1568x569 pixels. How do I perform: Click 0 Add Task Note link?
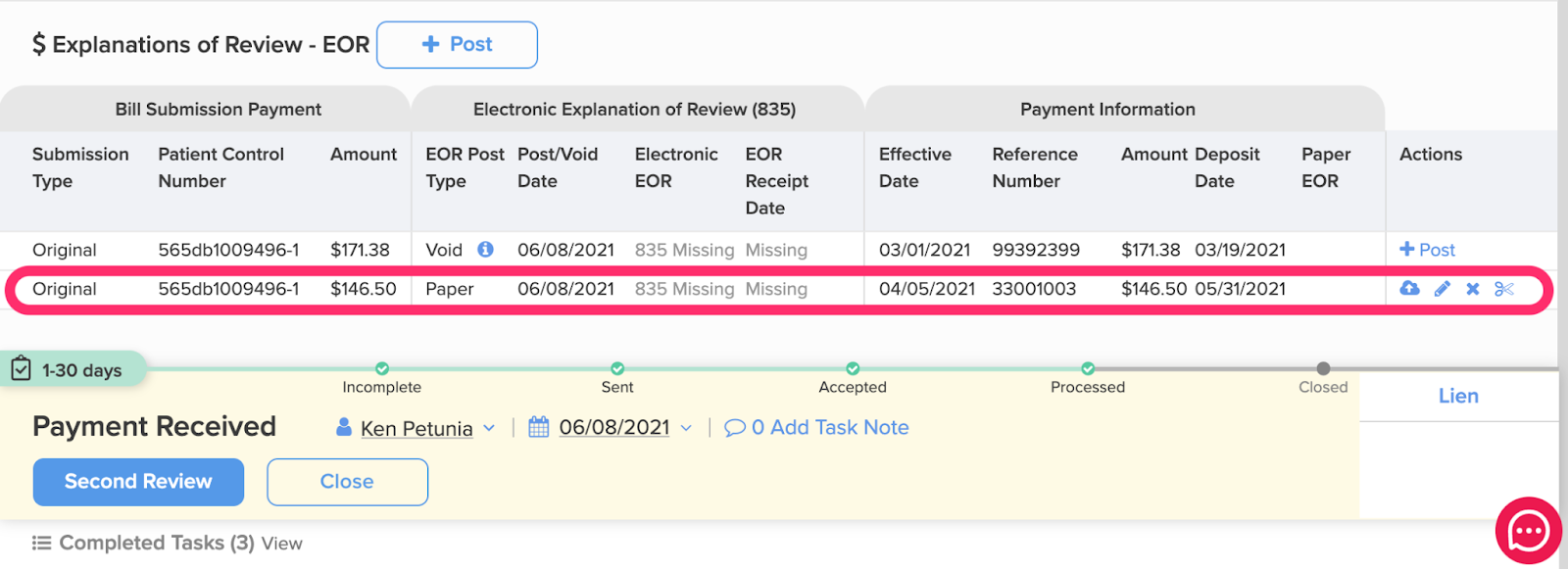[x=816, y=428]
